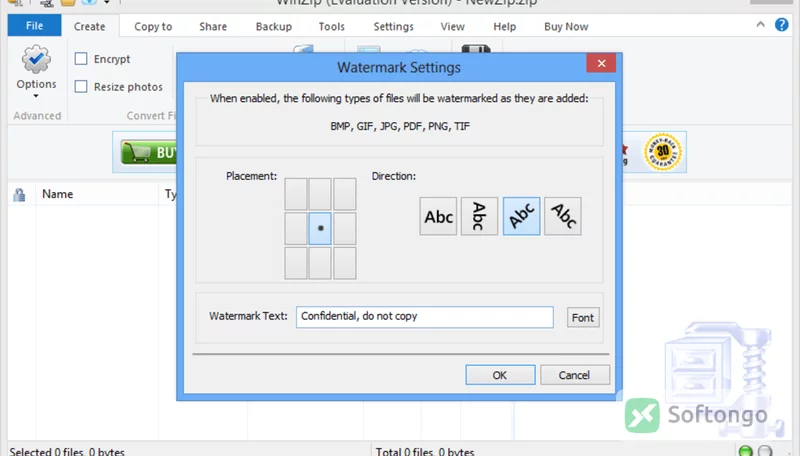Select diagonal downward Abc direction

563,216
